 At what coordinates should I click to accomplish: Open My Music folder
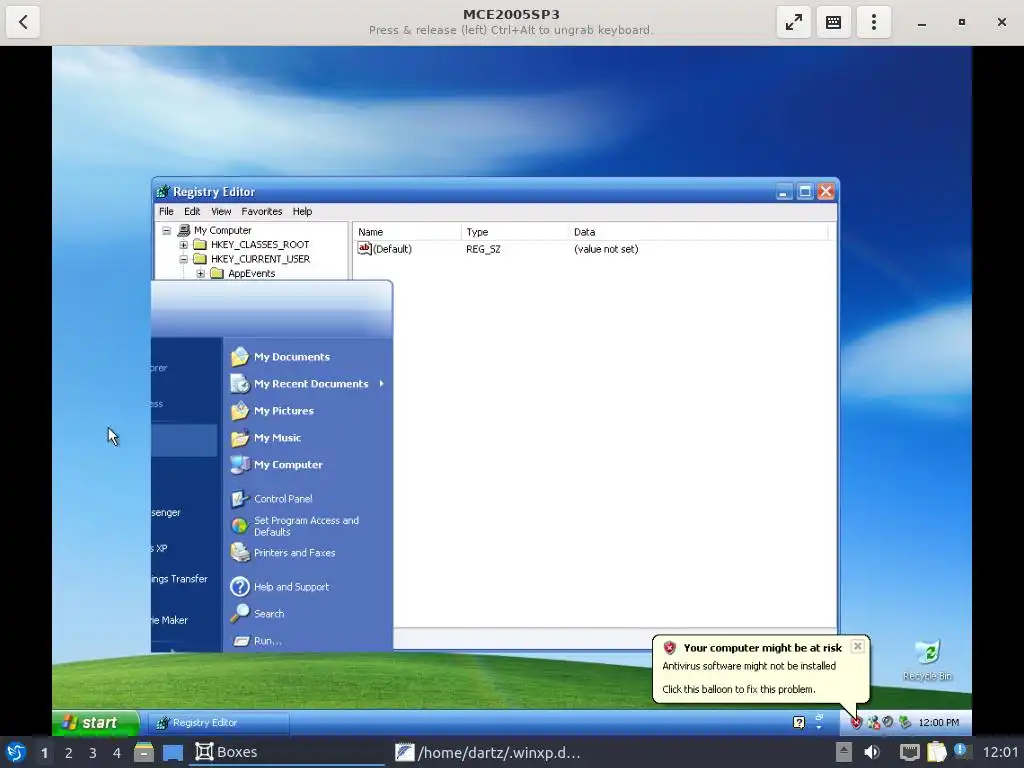[266, 438]
